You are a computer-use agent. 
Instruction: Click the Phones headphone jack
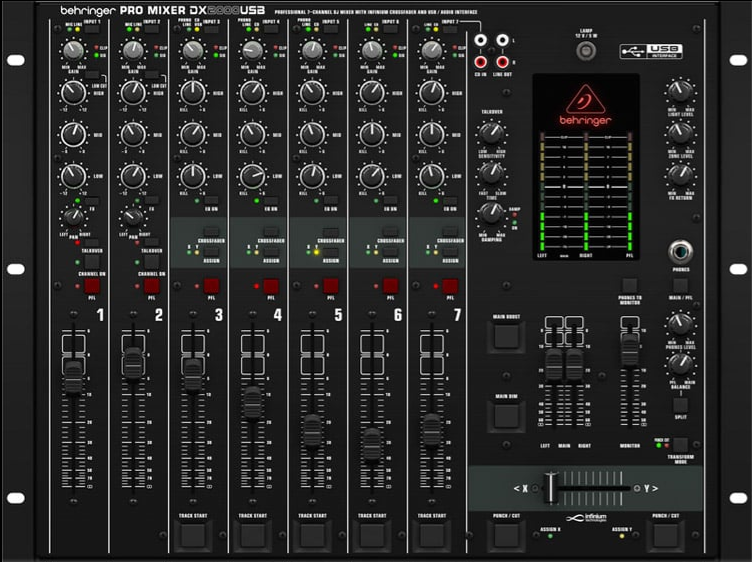pyautogui.click(x=680, y=251)
